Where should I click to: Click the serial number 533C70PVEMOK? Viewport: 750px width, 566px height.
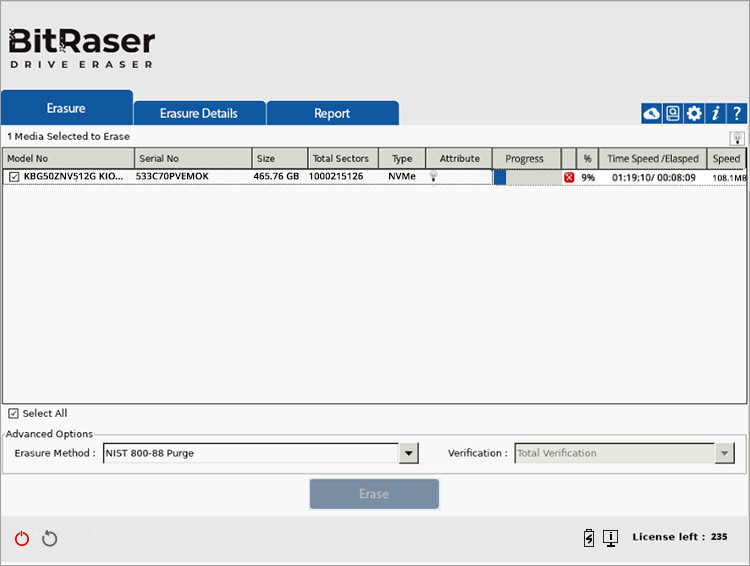172,176
